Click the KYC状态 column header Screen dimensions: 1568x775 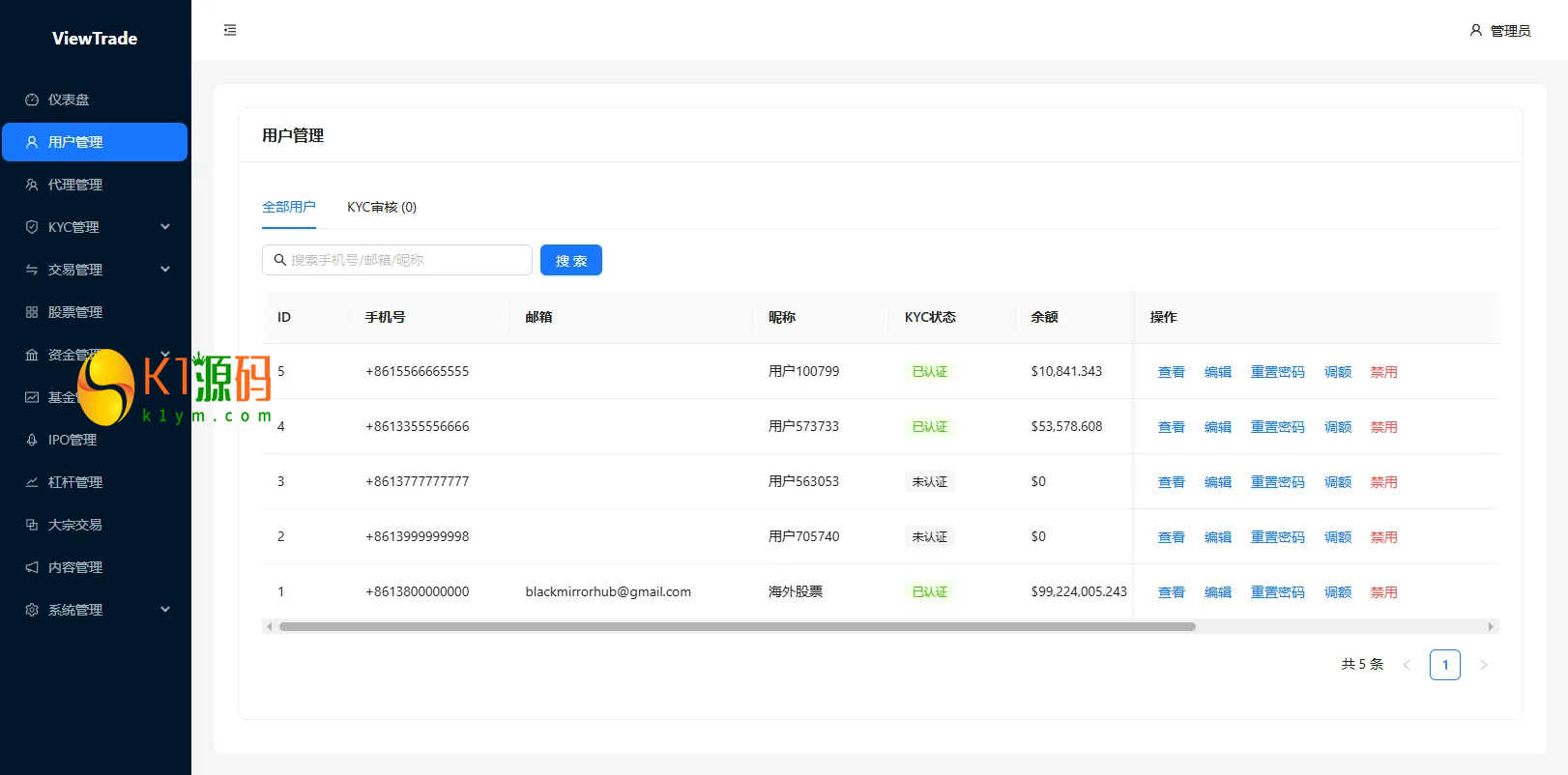click(x=930, y=317)
